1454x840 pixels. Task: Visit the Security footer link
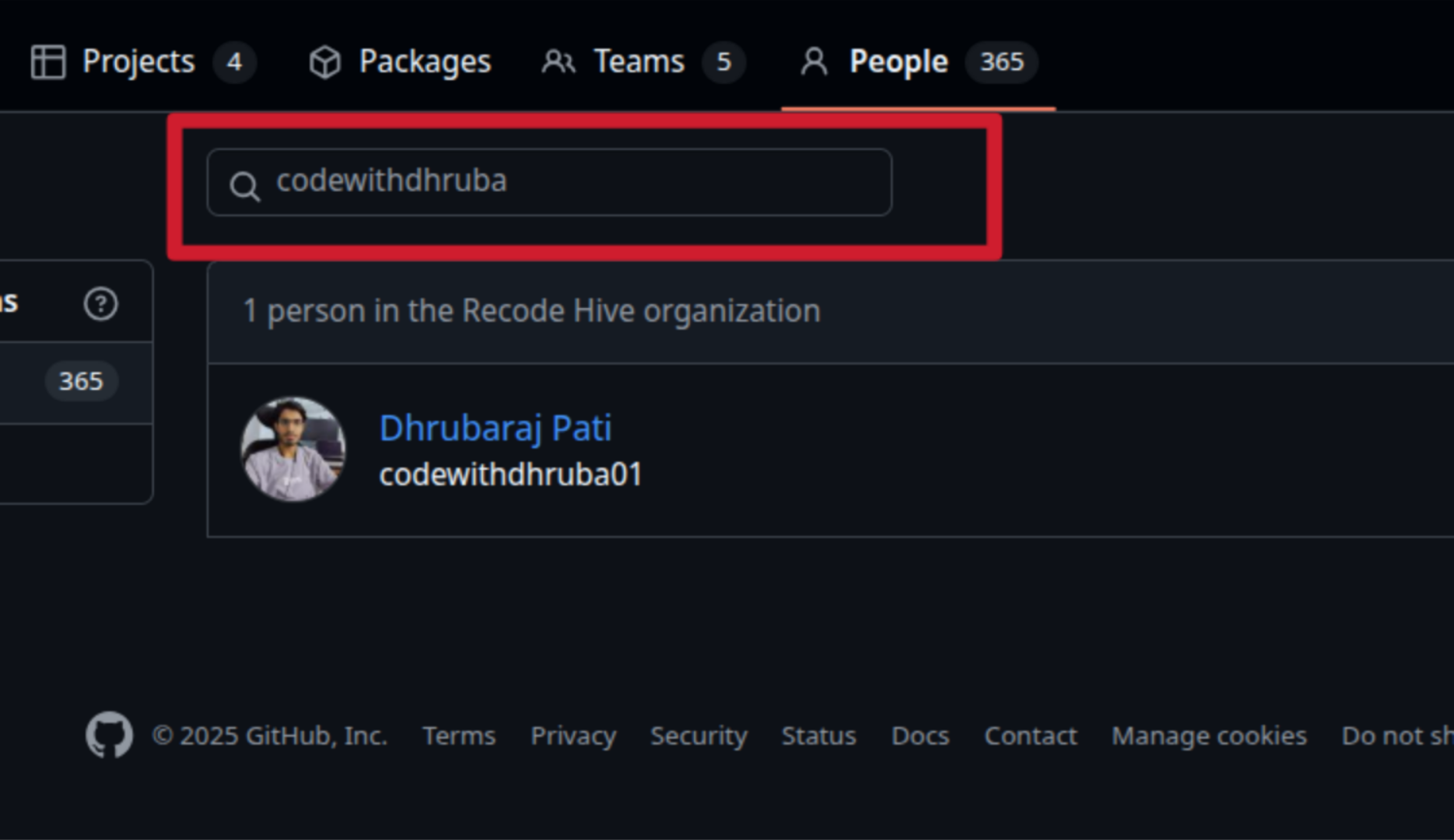click(x=699, y=736)
